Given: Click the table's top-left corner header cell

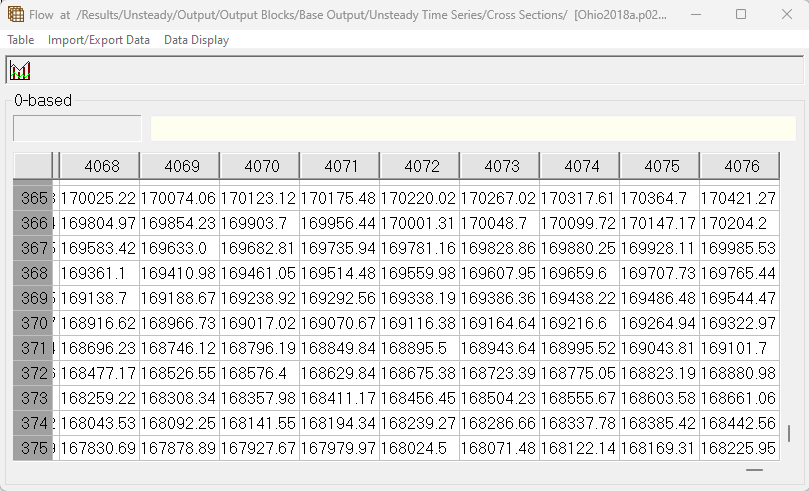Looking at the screenshot, I should tap(33, 166).
